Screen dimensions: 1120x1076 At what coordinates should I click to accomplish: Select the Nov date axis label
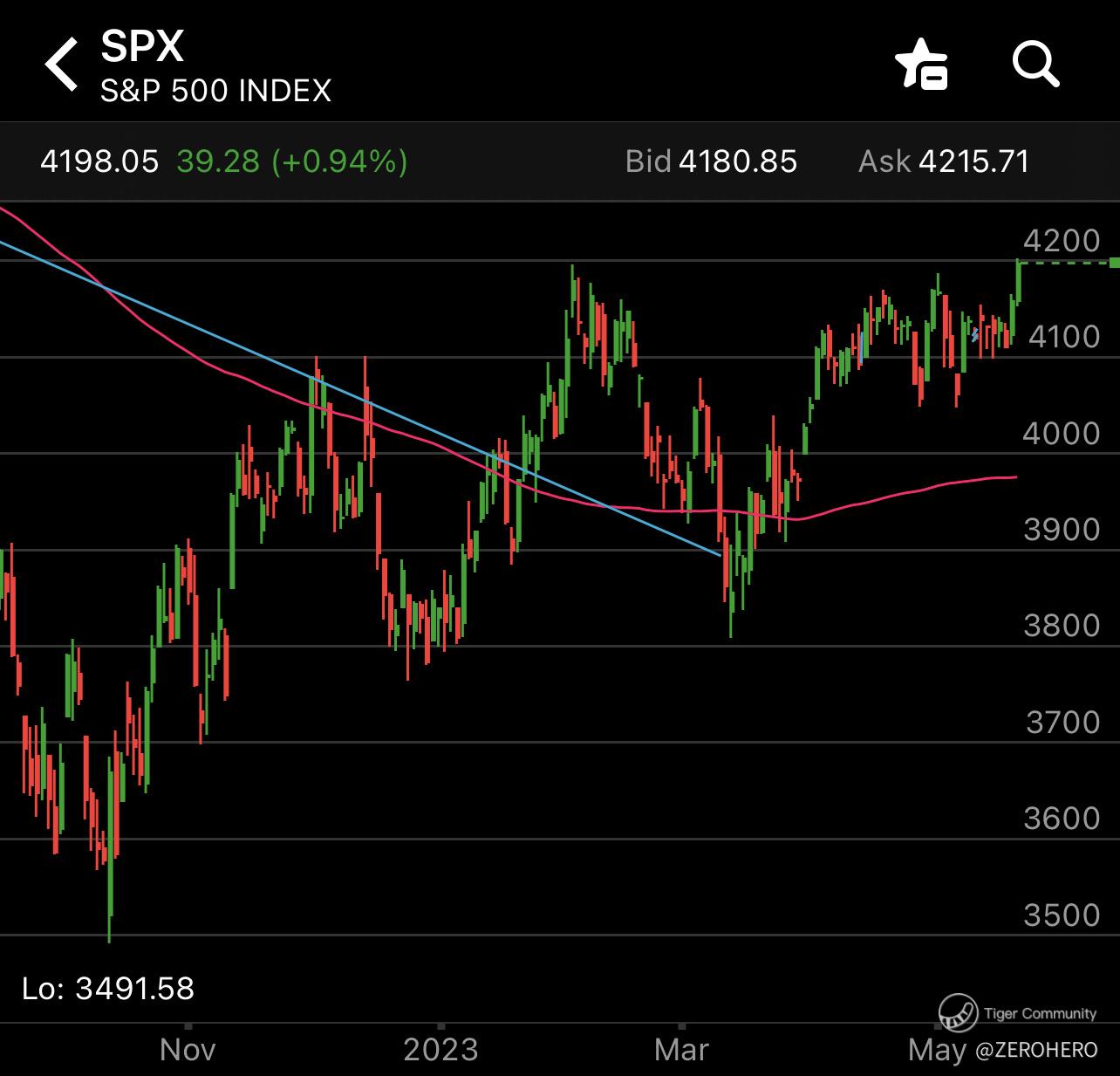(188, 1049)
